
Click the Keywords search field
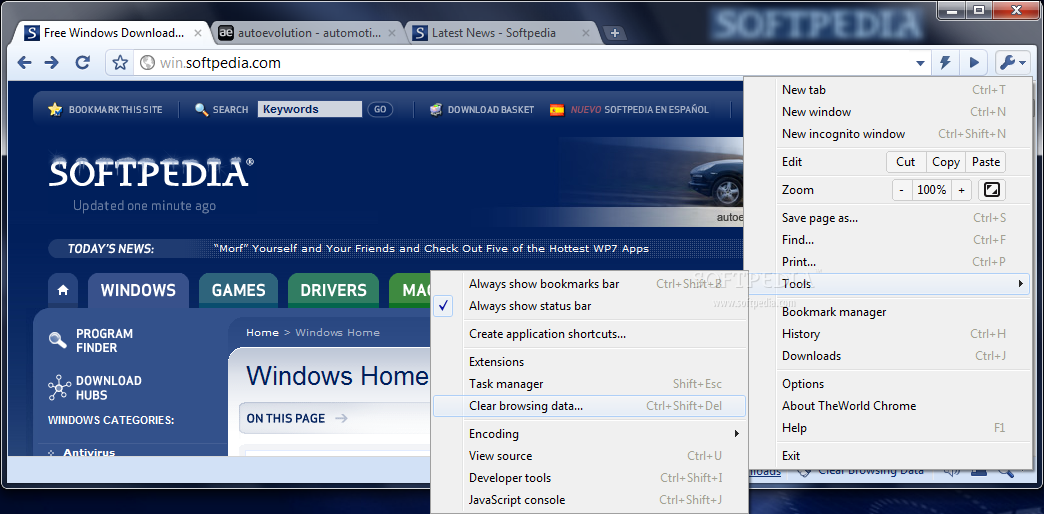[310, 109]
